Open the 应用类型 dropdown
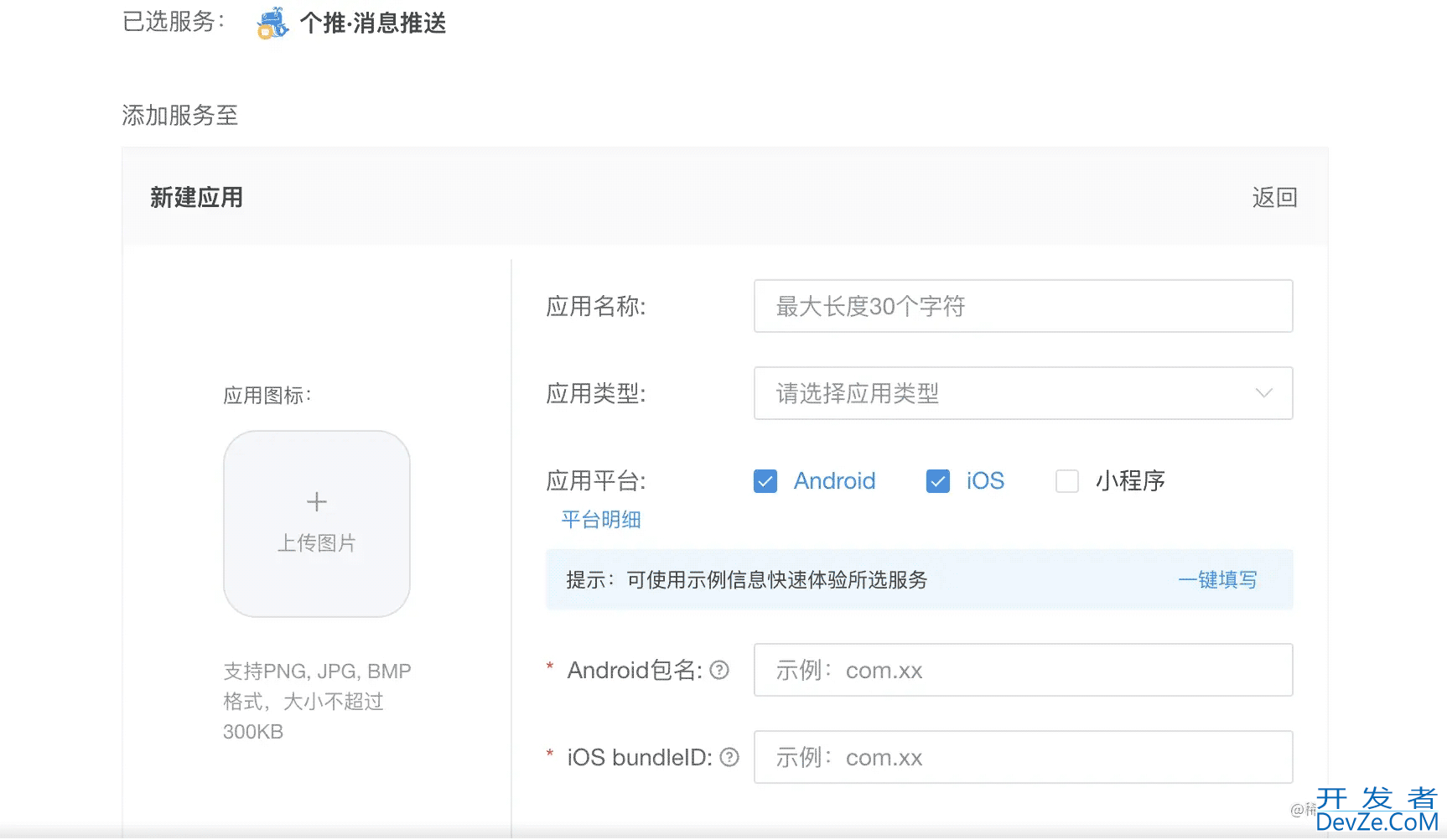The width and height of the screenshot is (1447, 840). [1023, 393]
